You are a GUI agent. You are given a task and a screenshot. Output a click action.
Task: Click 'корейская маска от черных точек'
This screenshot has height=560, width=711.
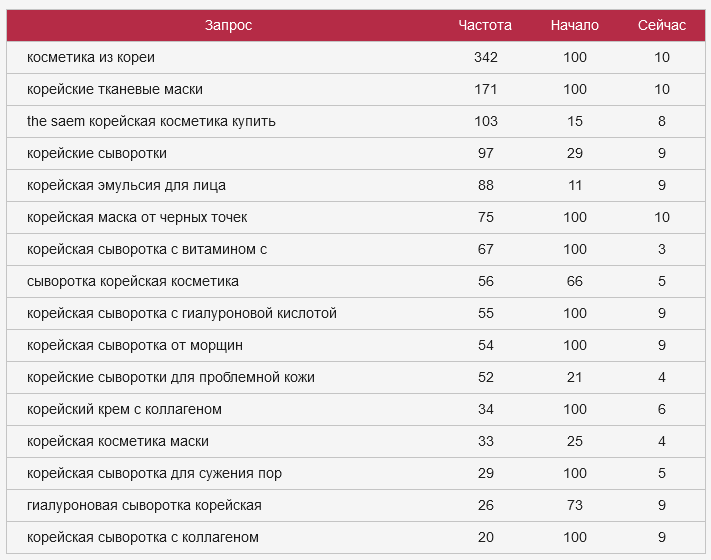137,217
